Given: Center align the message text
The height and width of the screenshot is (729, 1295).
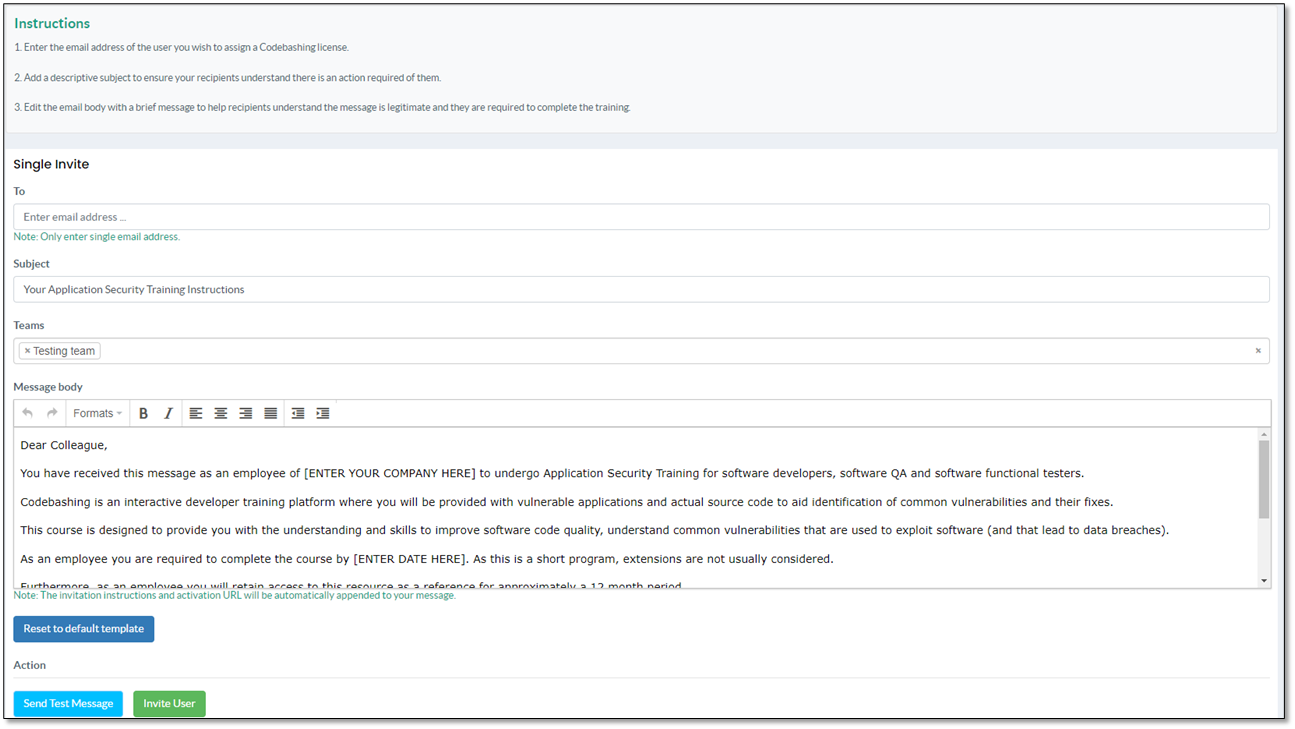Looking at the screenshot, I should [221, 413].
